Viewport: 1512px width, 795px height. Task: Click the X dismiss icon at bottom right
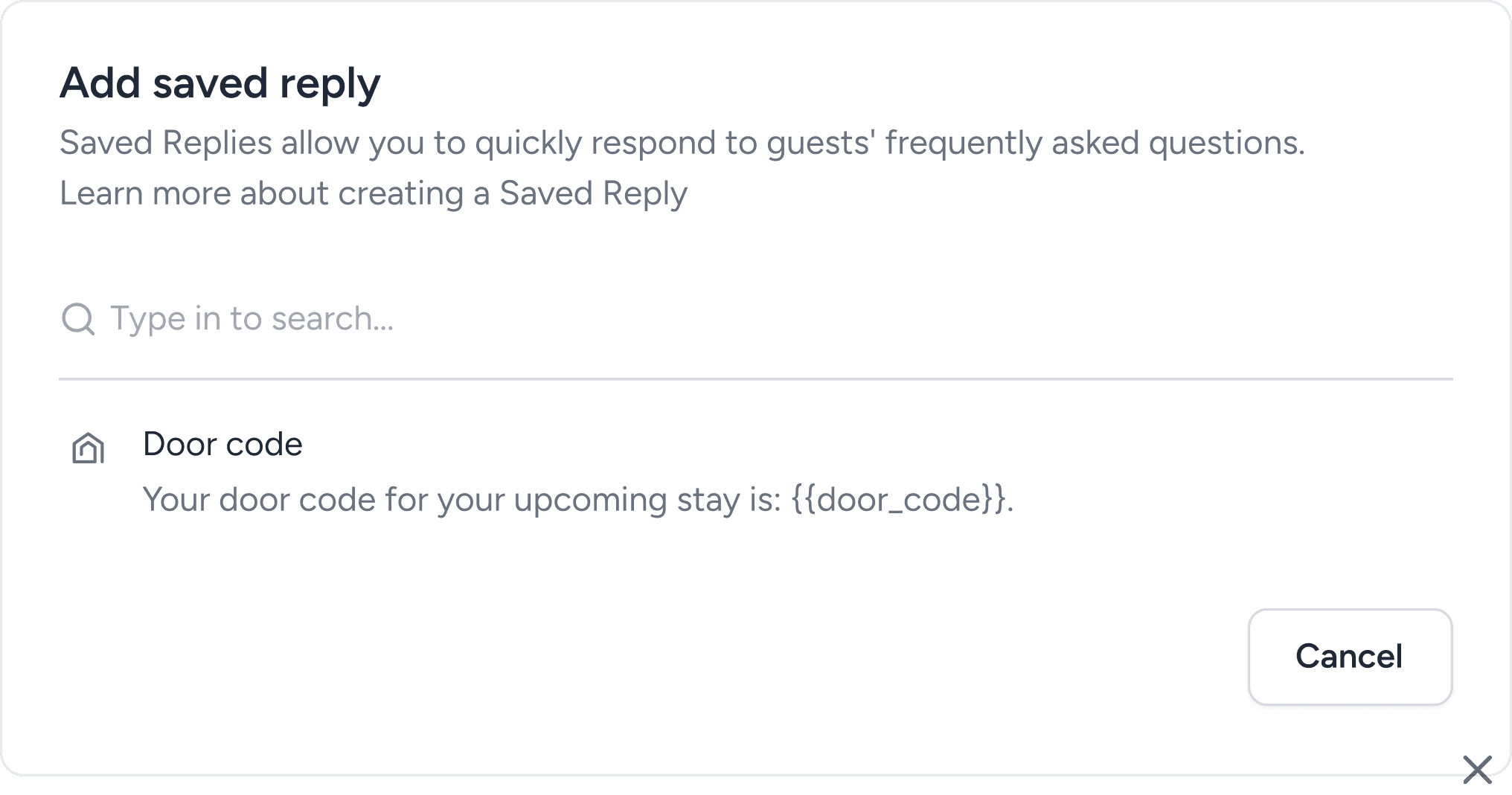click(x=1477, y=770)
